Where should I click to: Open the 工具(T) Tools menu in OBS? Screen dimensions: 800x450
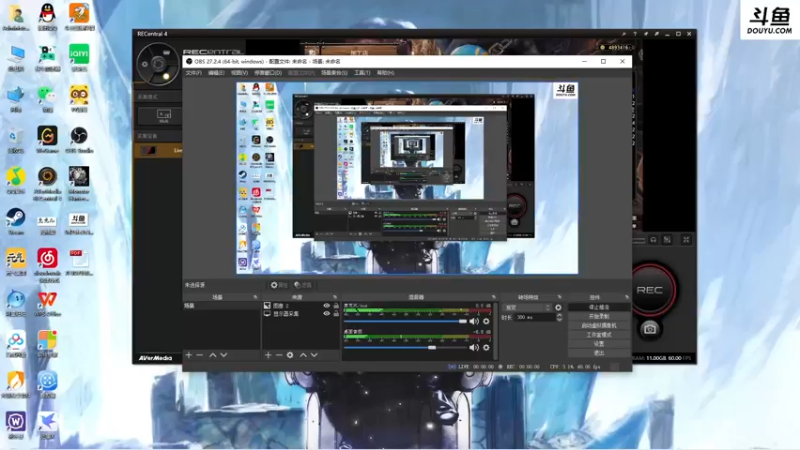(x=362, y=73)
